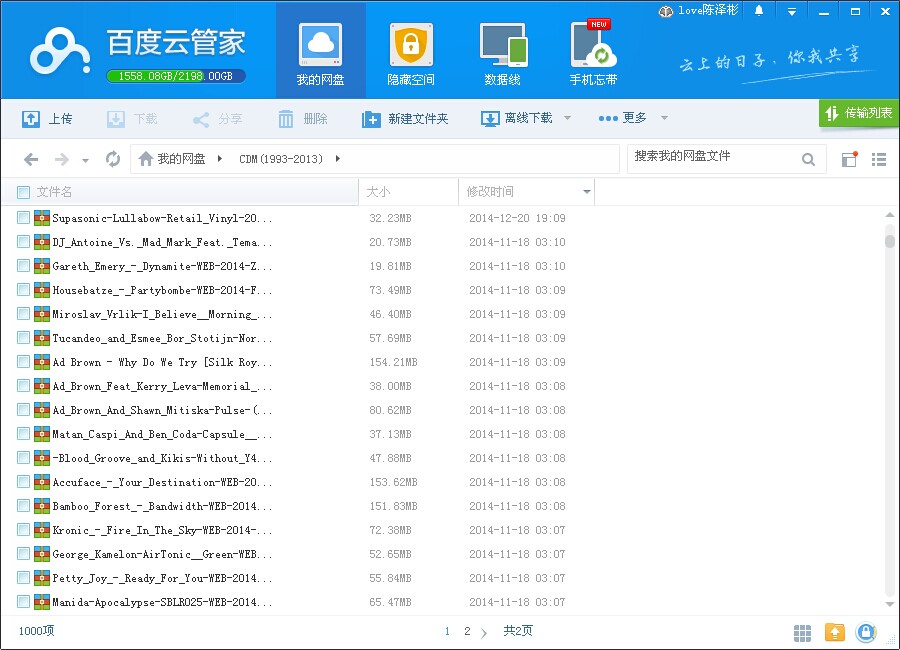The height and width of the screenshot is (650, 900).
Task: Click archive icon of Petty_Joy file
Action: [x=42, y=578]
